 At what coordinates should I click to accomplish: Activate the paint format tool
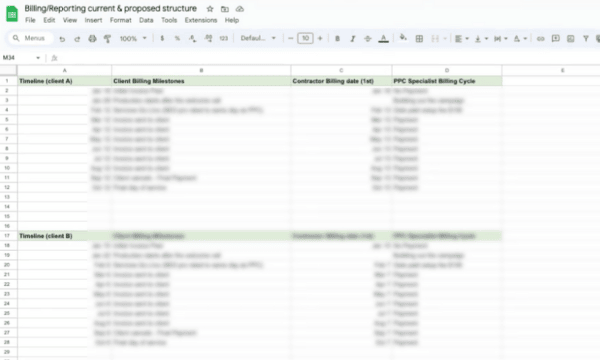point(107,39)
